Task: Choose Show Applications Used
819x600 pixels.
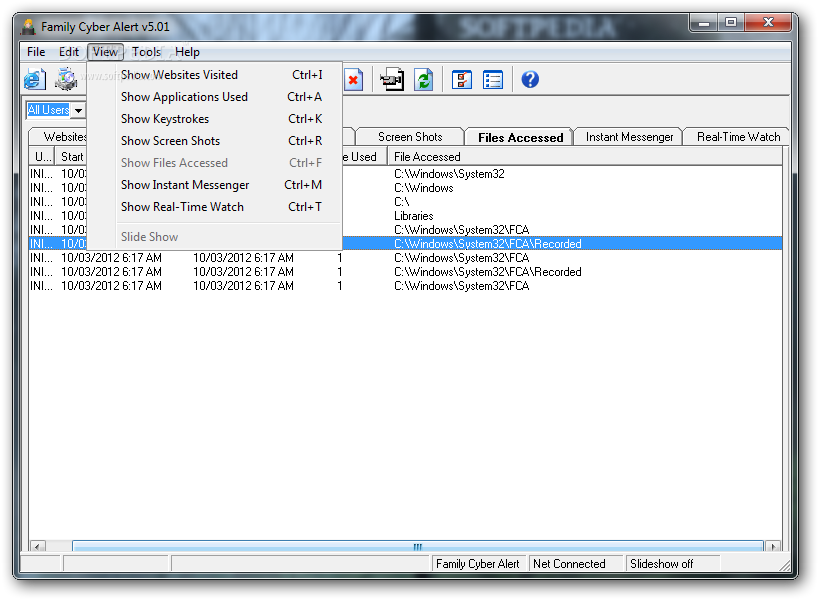Action: (215, 97)
